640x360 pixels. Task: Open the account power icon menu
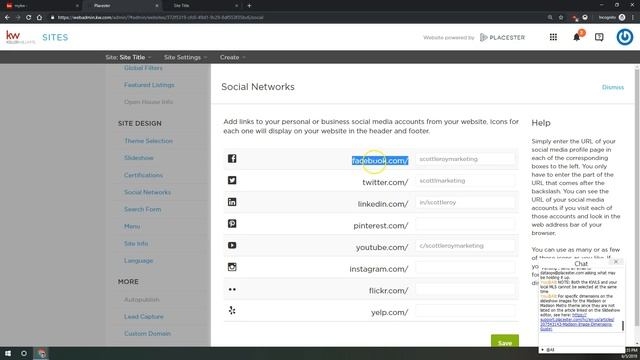(x=624, y=37)
